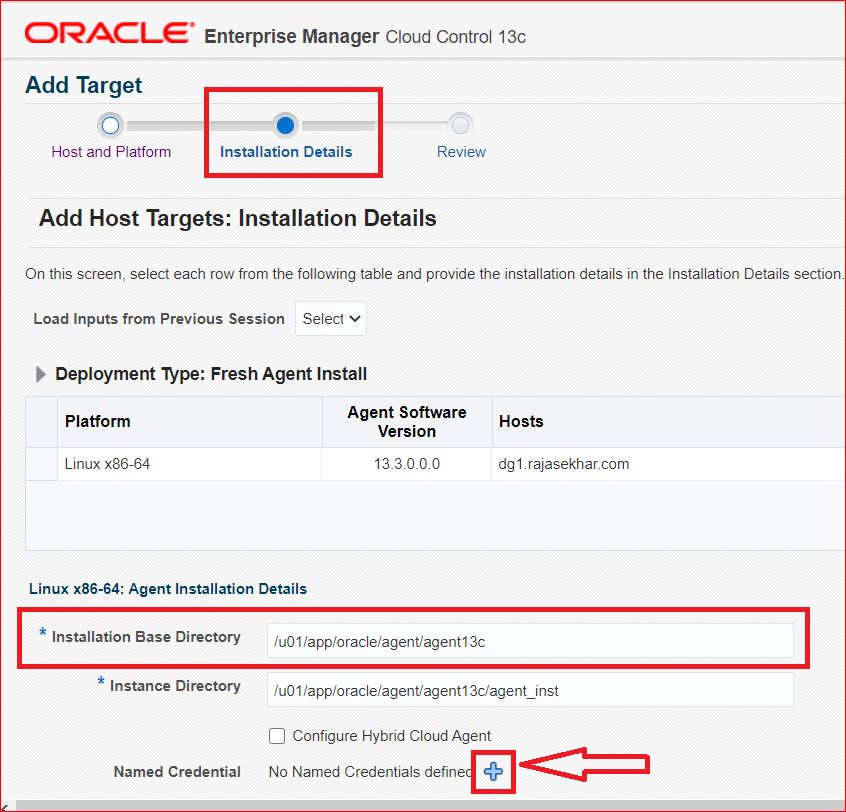Screen dimensions: 846x812
Task: Click the Hosts column header
Action: tap(521, 421)
